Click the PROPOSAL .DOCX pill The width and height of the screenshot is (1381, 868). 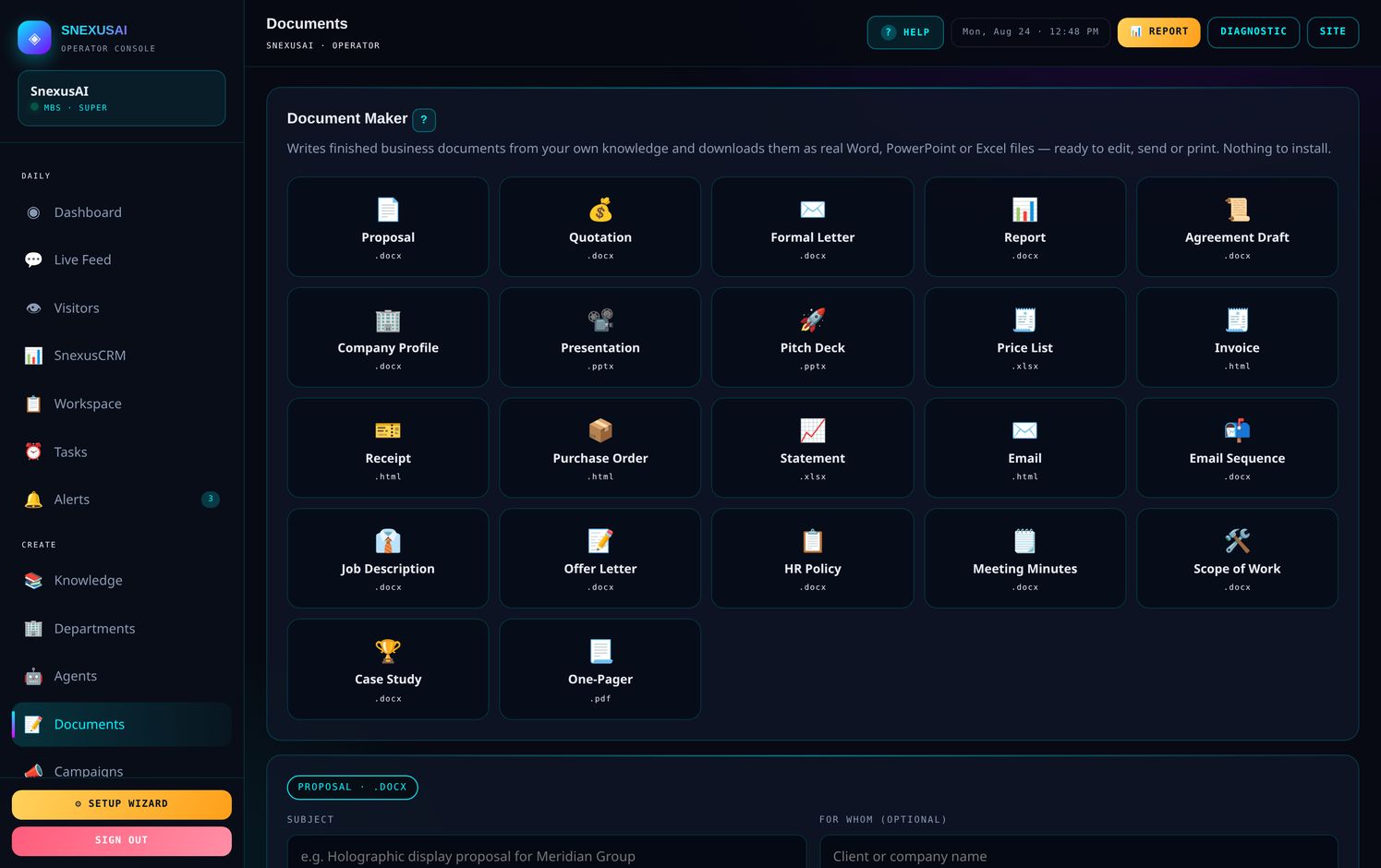click(x=353, y=788)
